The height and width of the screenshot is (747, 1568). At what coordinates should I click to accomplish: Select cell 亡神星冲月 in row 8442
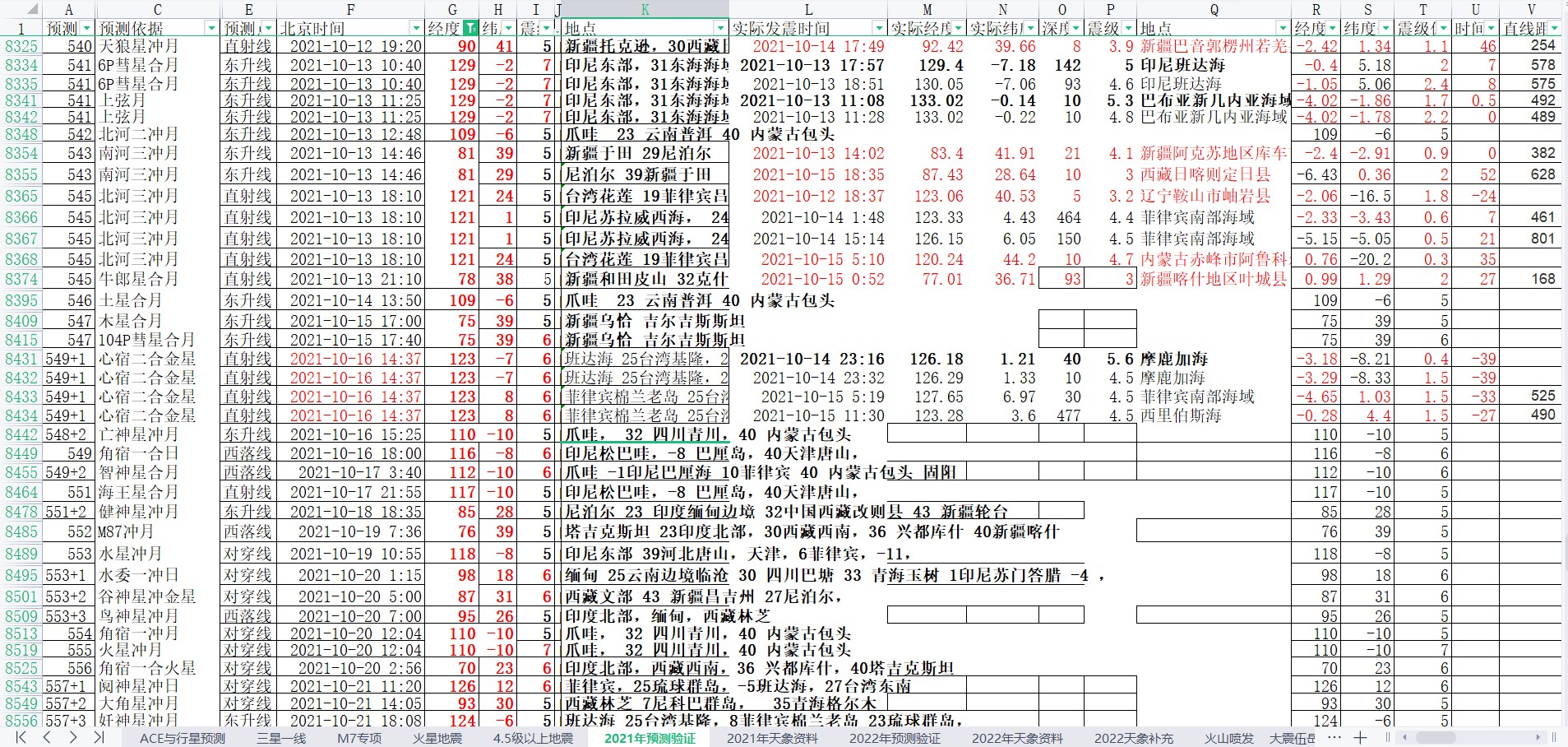[x=158, y=434]
